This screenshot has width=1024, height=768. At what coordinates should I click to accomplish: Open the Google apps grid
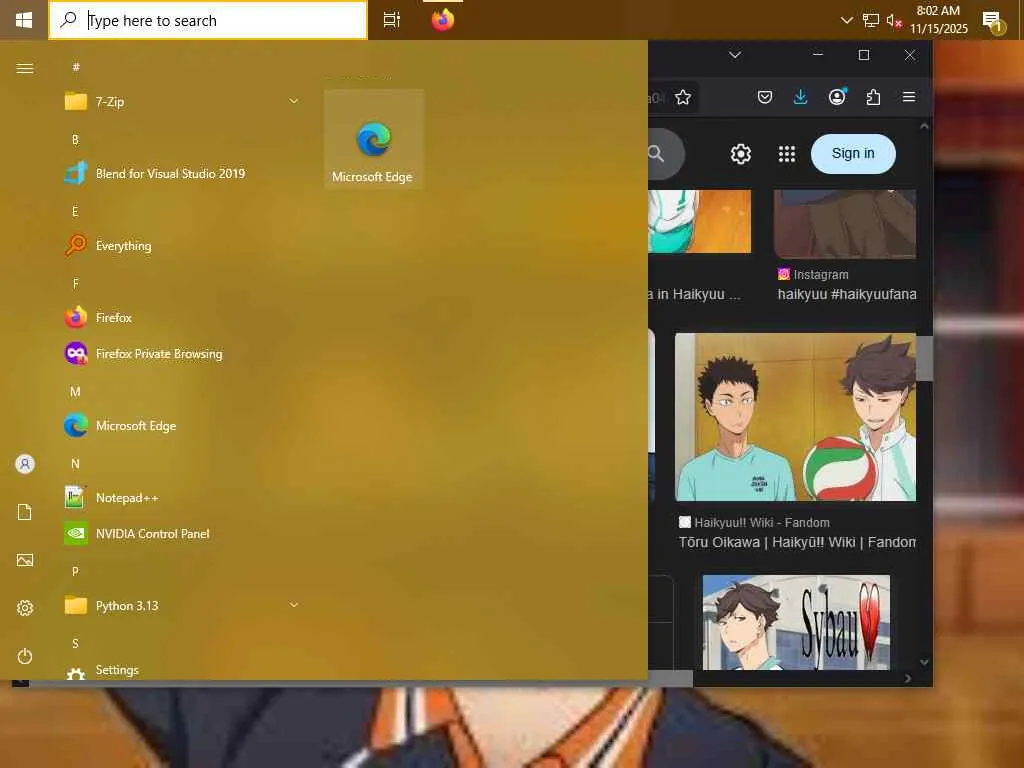click(x=787, y=154)
